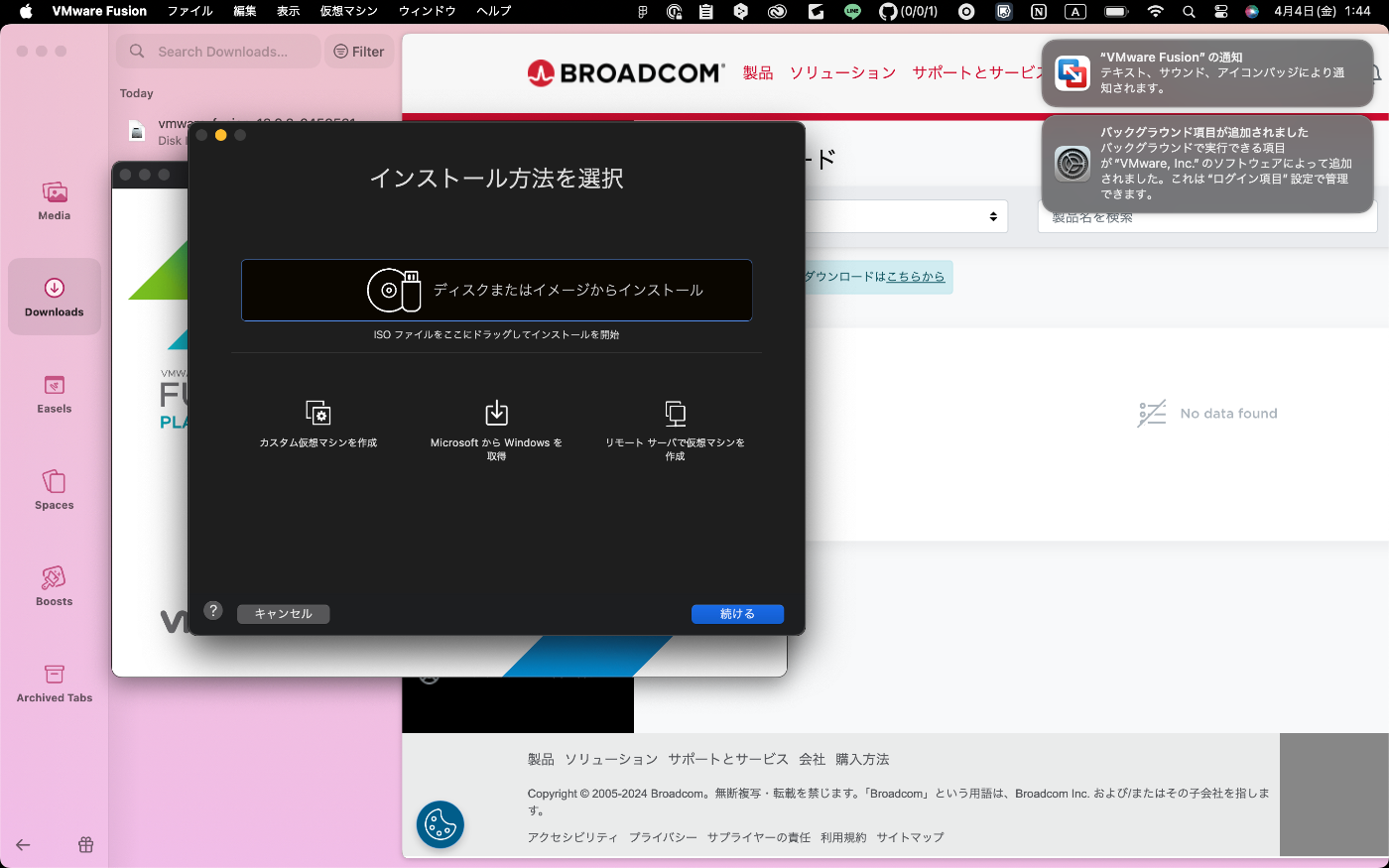This screenshot has width=1389, height=868.
Task: Click the clipboard menu bar icon
Action: [x=705, y=11]
